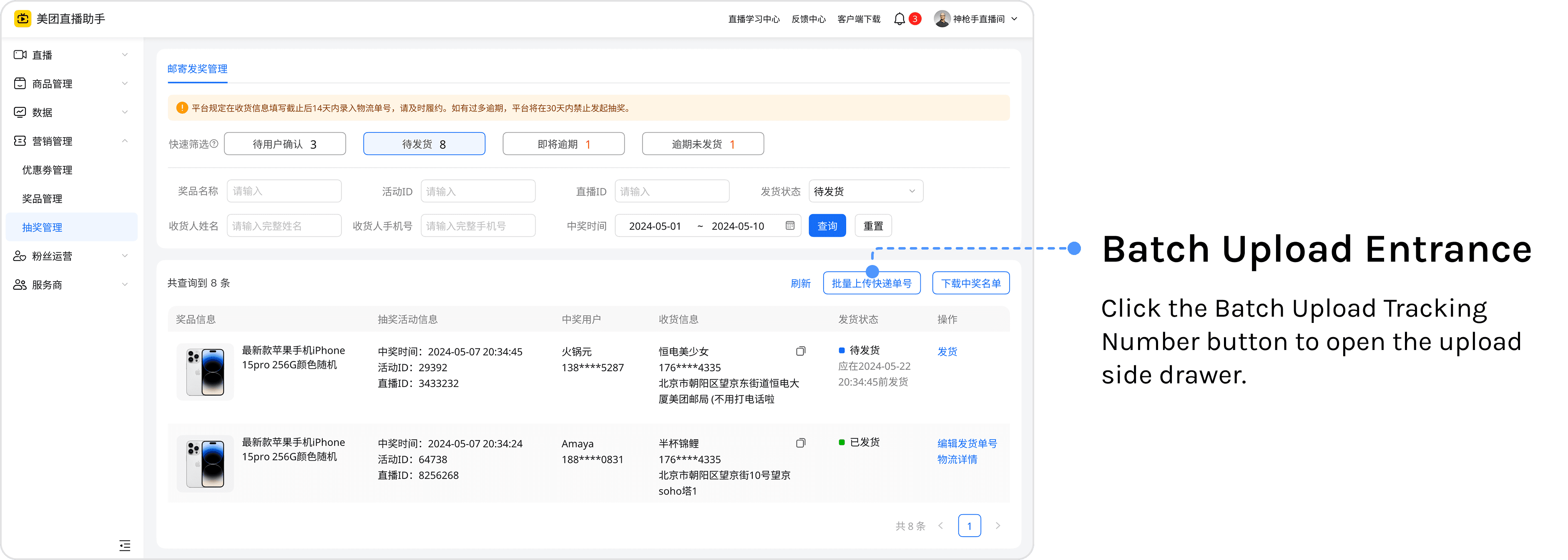Select the 邮寄发奖管理 tab
The height and width of the screenshot is (560, 1568).
[x=197, y=69]
